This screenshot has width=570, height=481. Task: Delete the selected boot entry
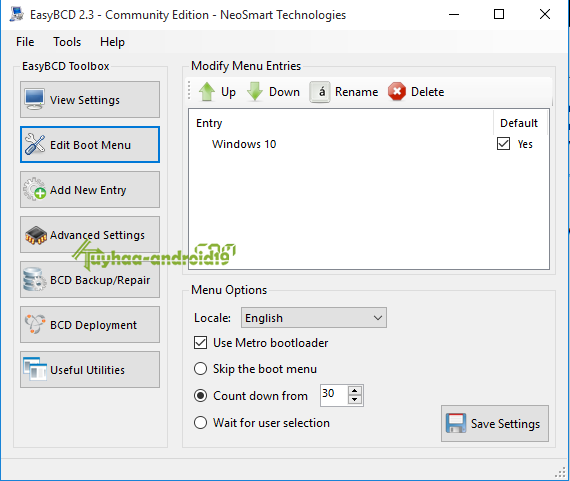pos(416,92)
